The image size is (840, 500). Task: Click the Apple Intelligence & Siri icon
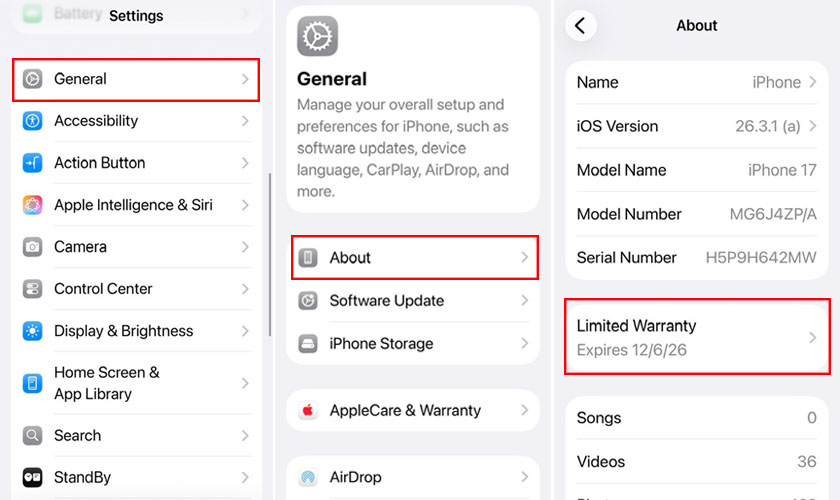coord(32,205)
